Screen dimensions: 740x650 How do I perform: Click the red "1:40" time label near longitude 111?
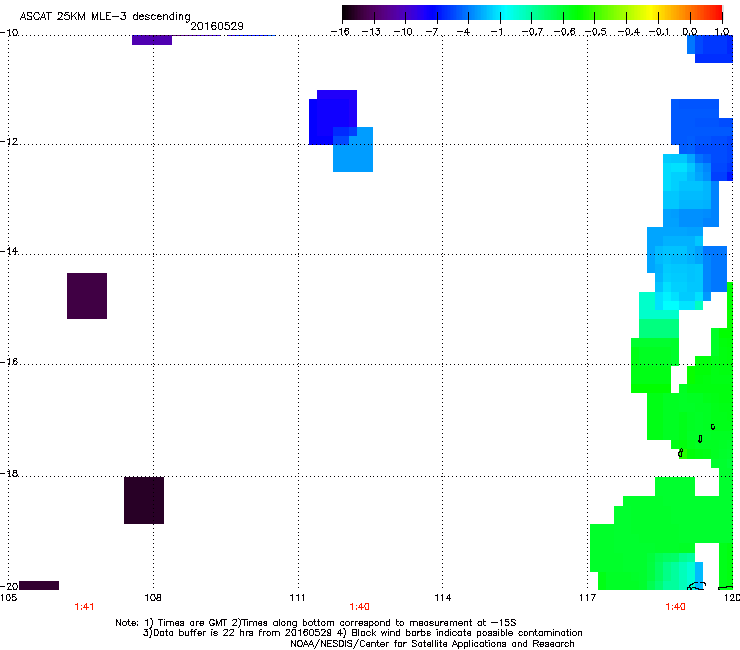(x=360, y=607)
